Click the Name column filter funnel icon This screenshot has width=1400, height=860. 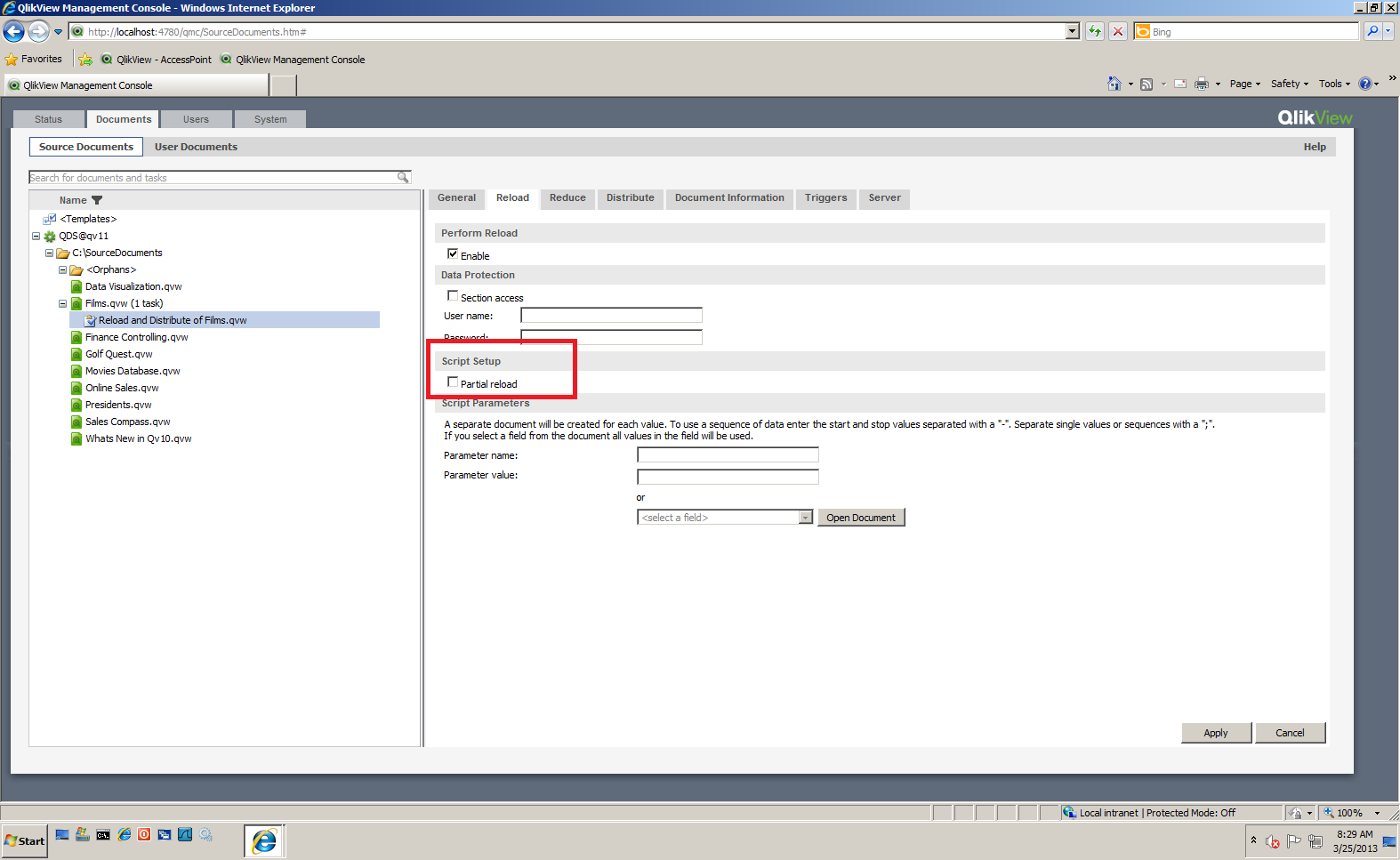pyautogui.click(x=97, y=201)
